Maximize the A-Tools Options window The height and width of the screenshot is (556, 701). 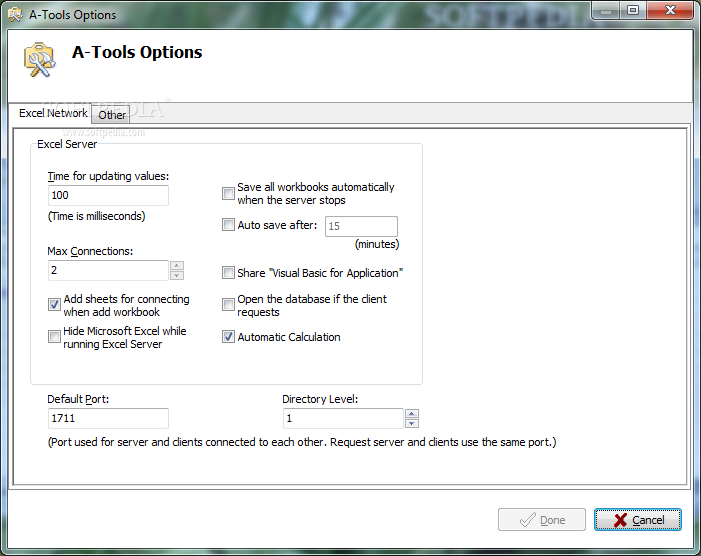click(x=633, y=10)
